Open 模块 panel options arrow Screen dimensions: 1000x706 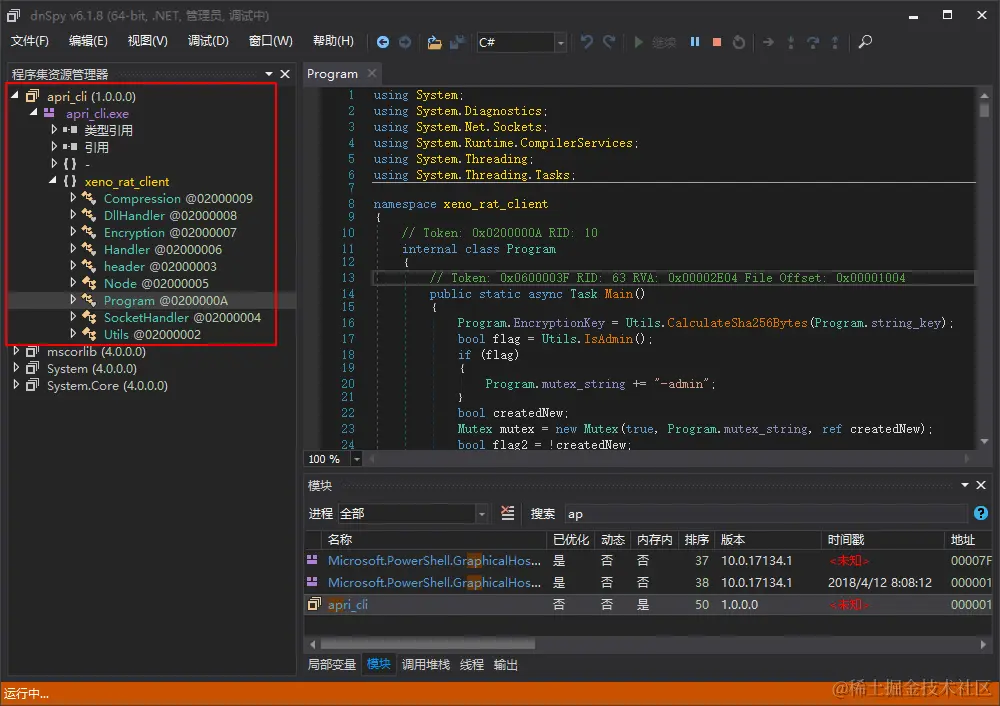coord(965,485)
